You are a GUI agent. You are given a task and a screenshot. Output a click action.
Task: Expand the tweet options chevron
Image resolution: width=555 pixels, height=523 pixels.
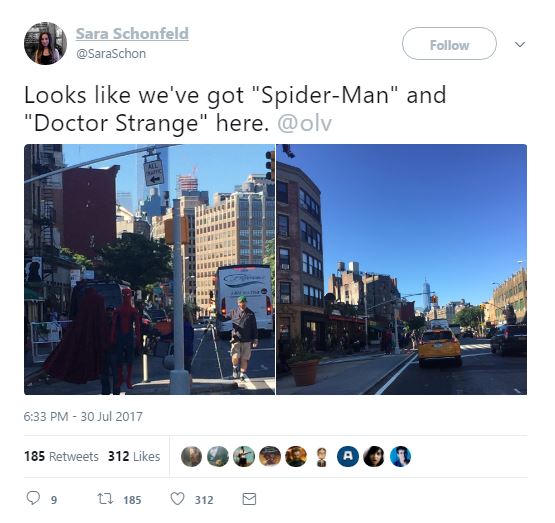pyautogui.click(x=520, y=45)
